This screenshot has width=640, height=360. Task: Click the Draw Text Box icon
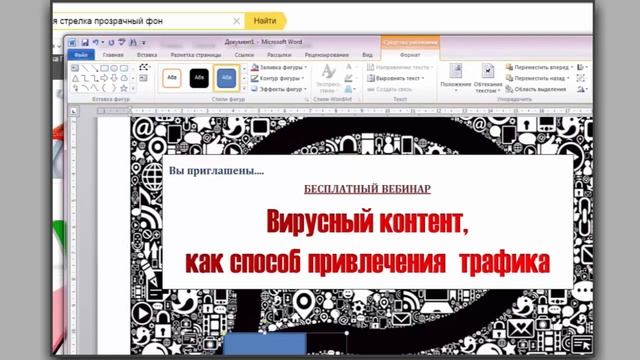click(x=143, y=78)
